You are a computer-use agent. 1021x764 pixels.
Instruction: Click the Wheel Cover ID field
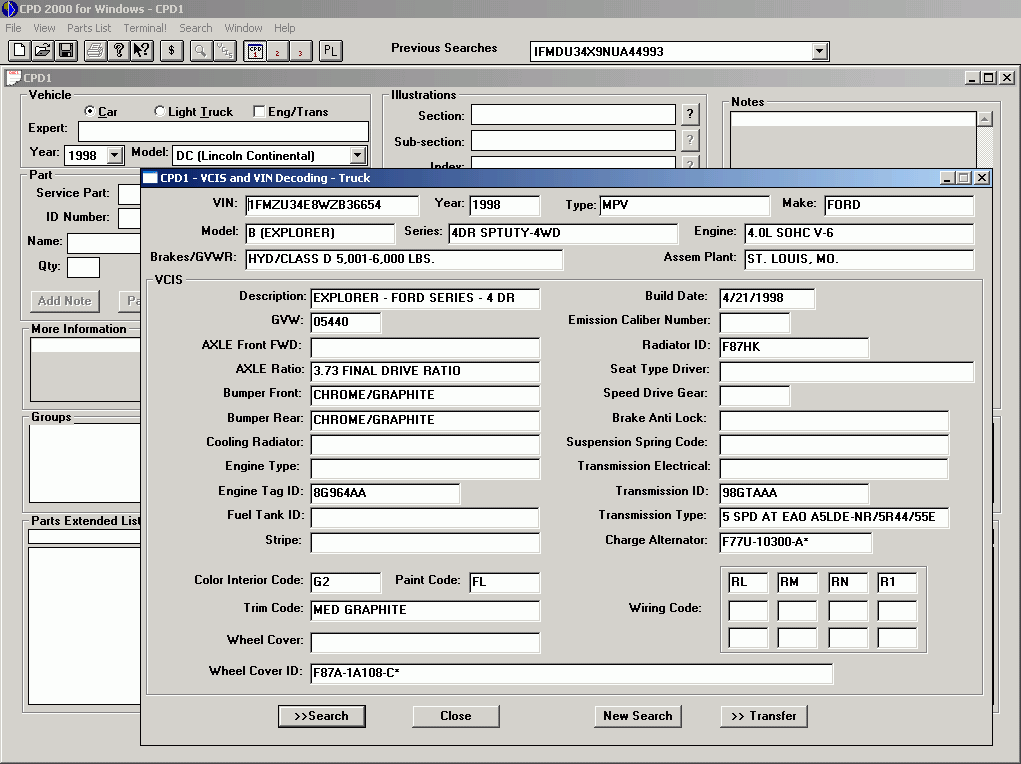(572, 673)
